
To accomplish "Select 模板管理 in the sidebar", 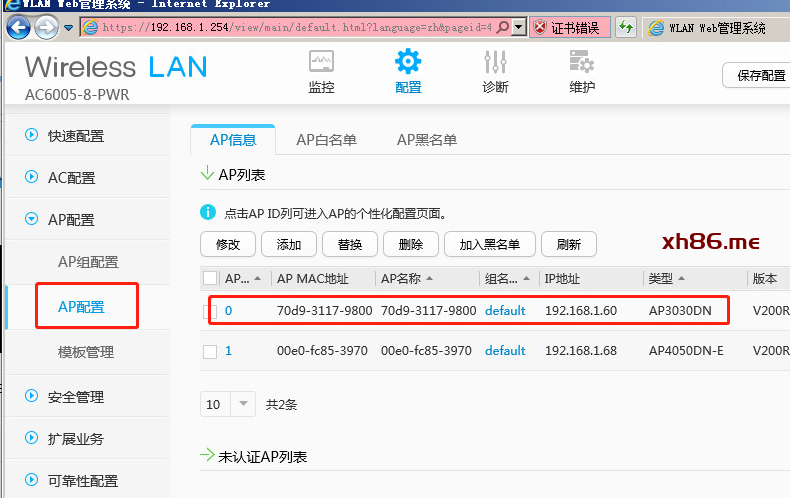I will pyautogui.click(x=86, y=352).
